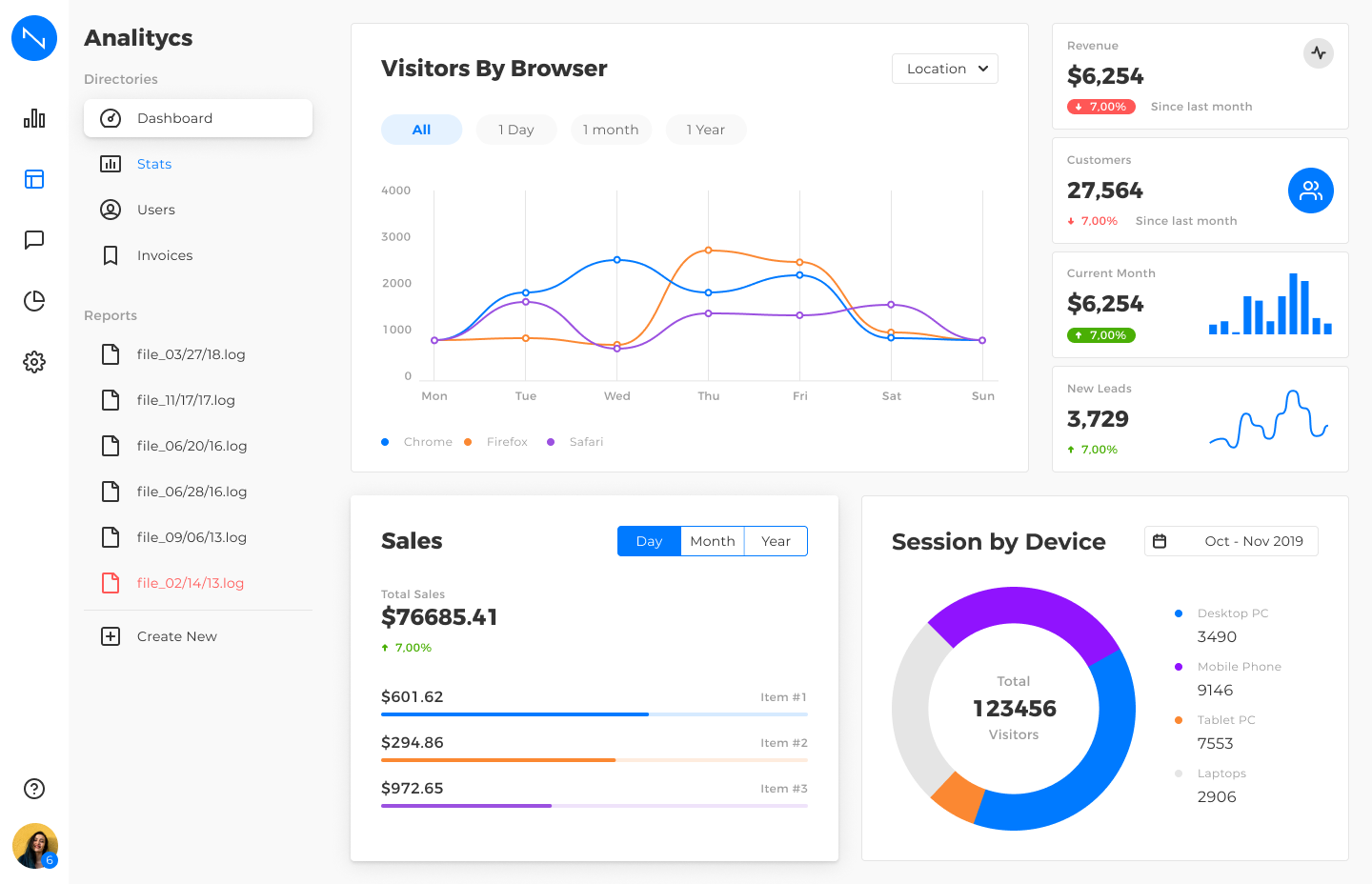Open the settings gear icon

tap(34, 362)
